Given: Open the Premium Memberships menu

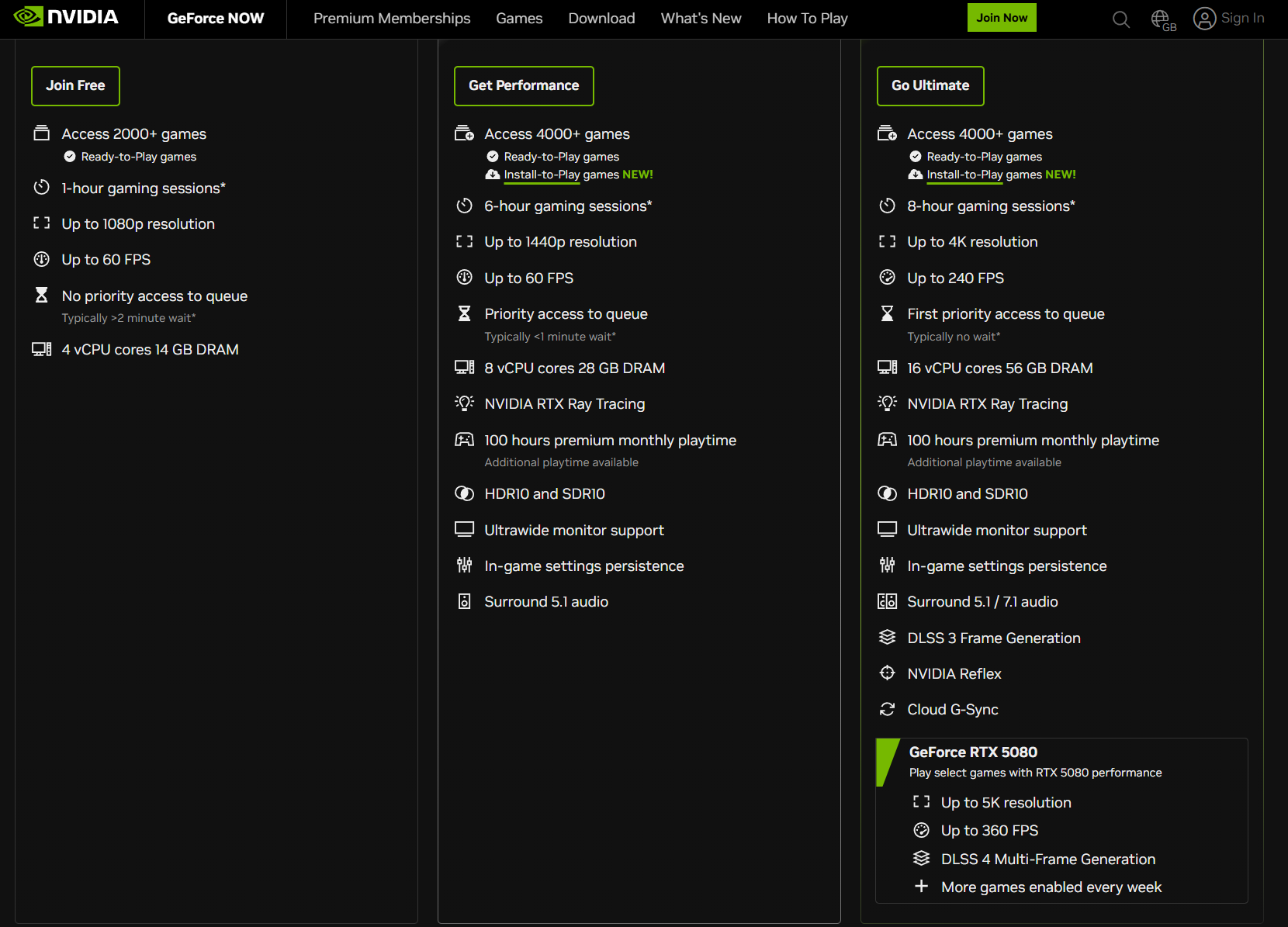Looking at the screenshot, I should pos(392,19).
